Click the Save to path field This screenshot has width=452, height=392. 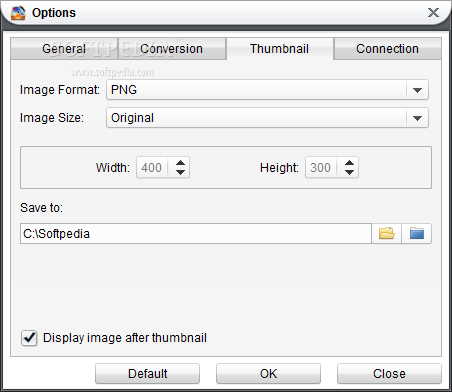pyautogui.click(x=196, y=233)
